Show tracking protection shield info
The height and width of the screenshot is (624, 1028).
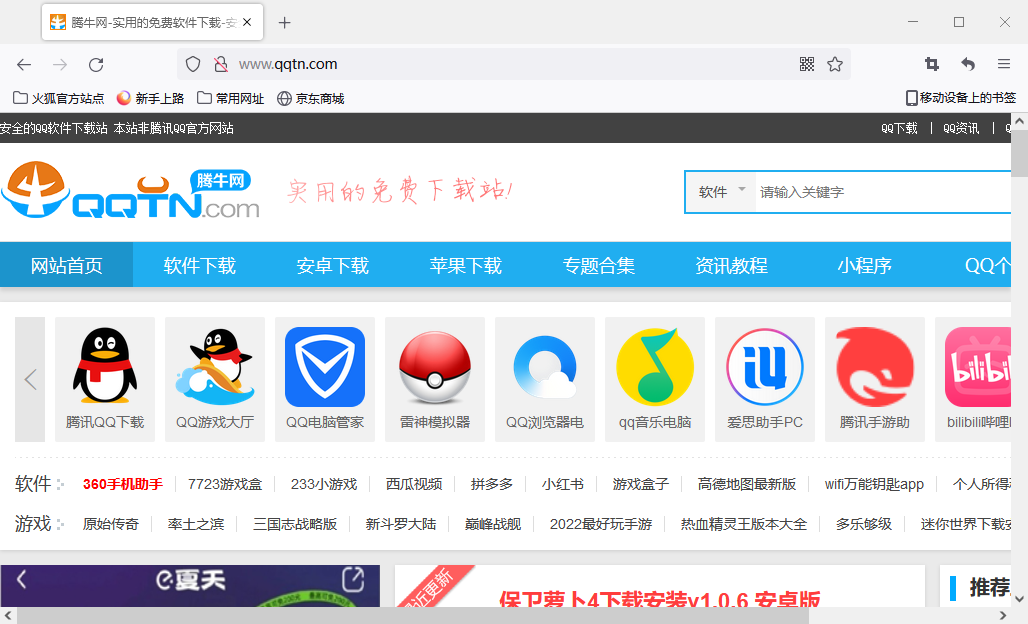pyautogui.click(x=194, y=64)
